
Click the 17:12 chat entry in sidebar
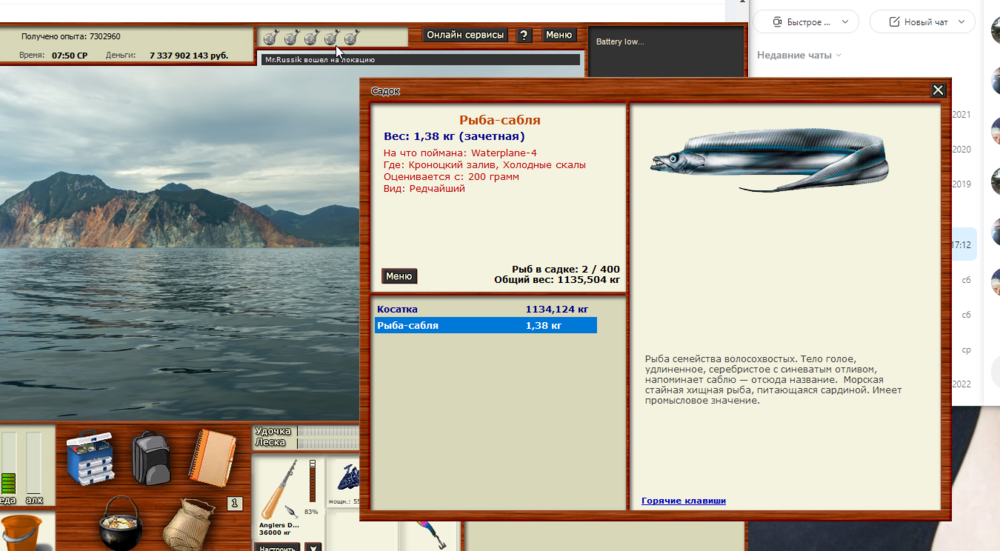point(963,245)
